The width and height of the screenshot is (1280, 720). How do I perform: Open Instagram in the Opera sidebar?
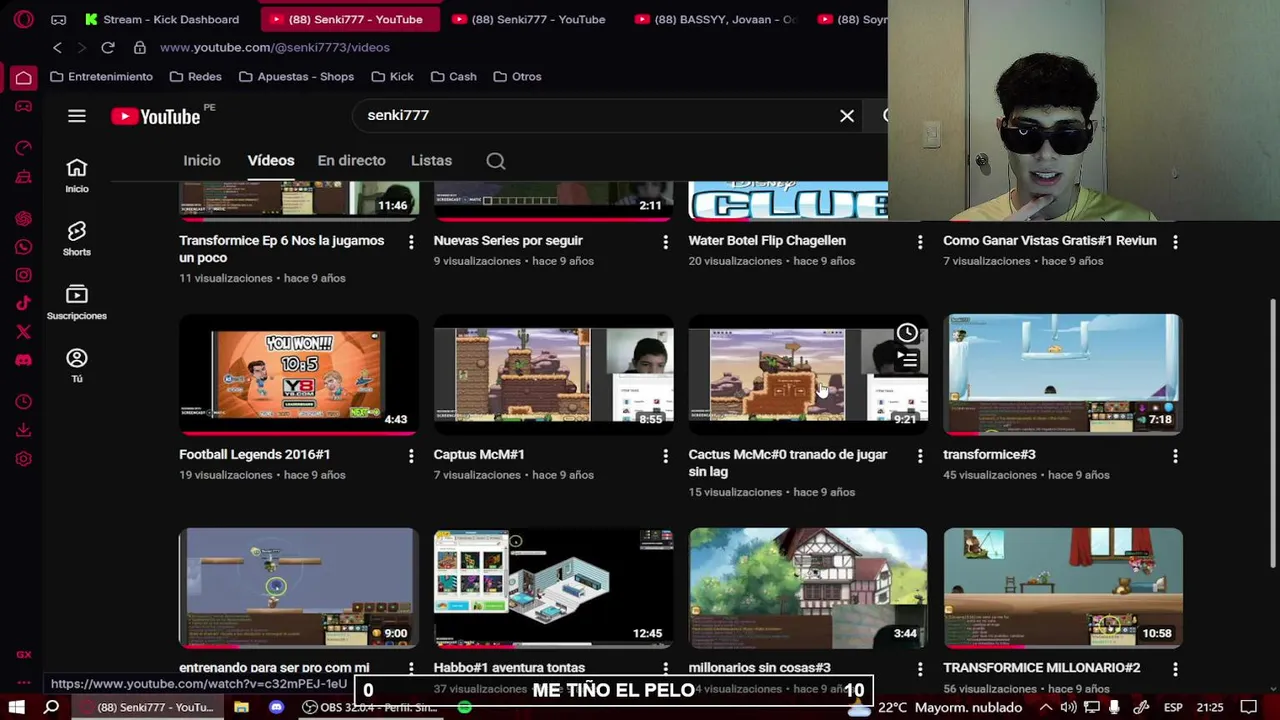tap(23, 275)
